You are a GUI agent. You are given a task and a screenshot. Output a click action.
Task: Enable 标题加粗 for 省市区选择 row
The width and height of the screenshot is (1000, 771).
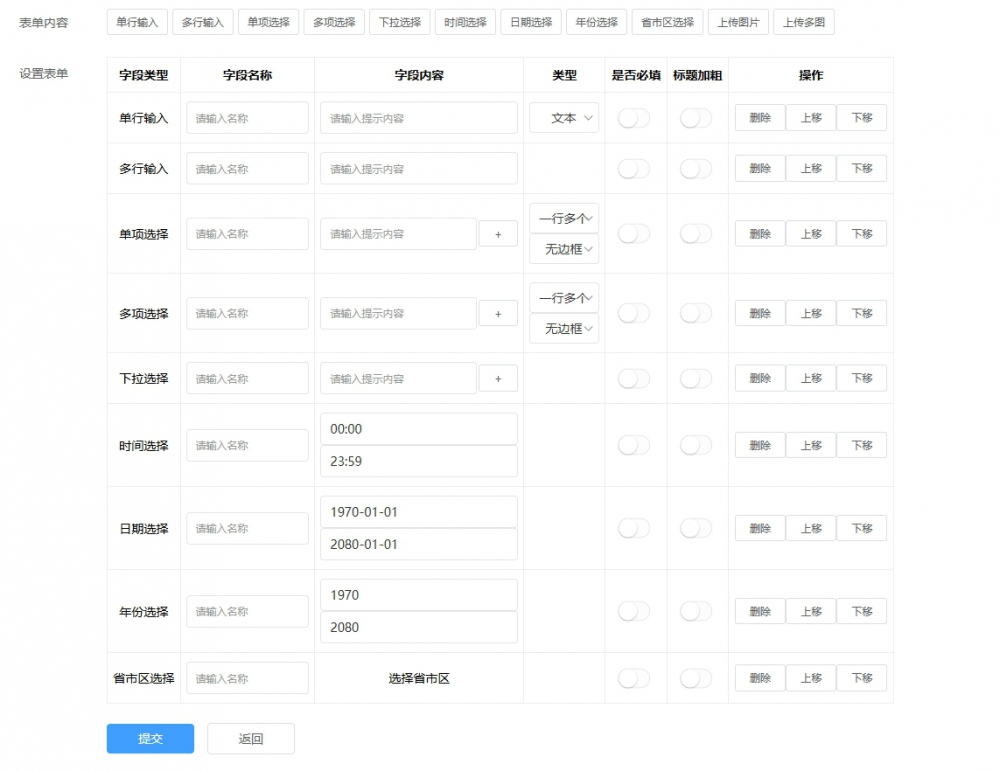pos(695,678)
